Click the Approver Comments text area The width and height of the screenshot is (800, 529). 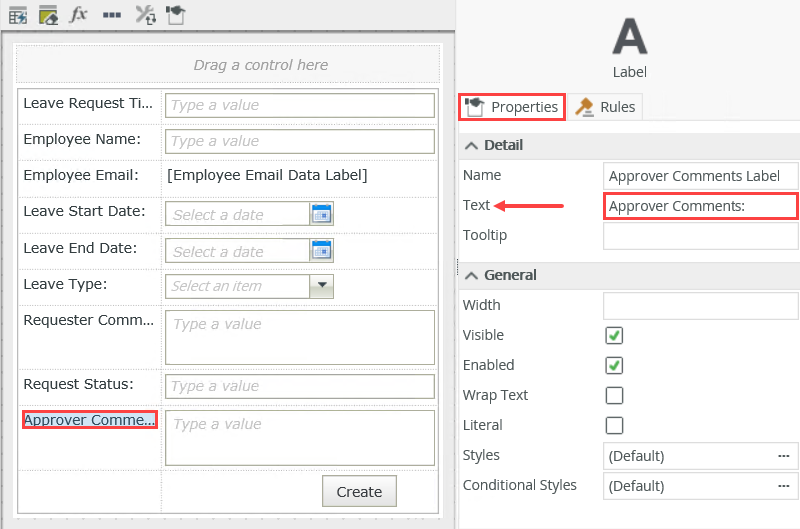tap(300, 438)
